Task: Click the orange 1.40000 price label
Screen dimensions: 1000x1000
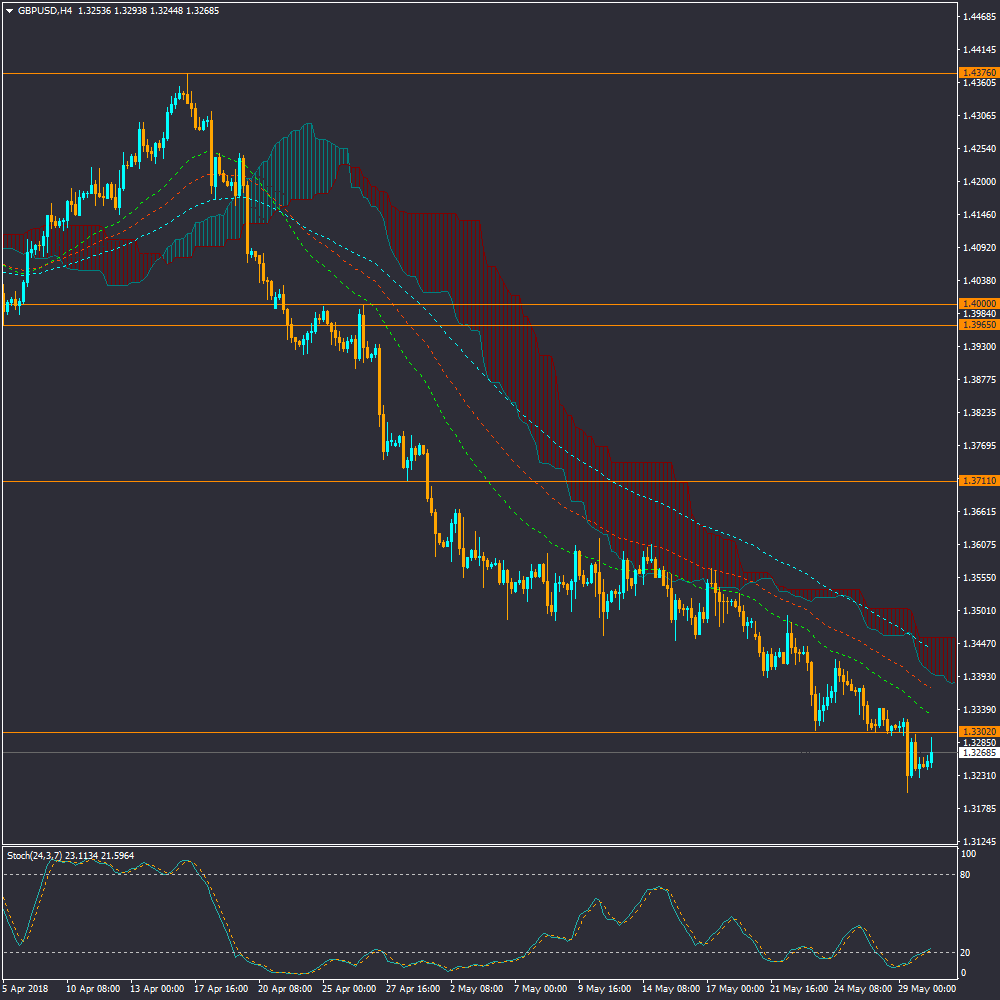Action: (x=977, y=304)
